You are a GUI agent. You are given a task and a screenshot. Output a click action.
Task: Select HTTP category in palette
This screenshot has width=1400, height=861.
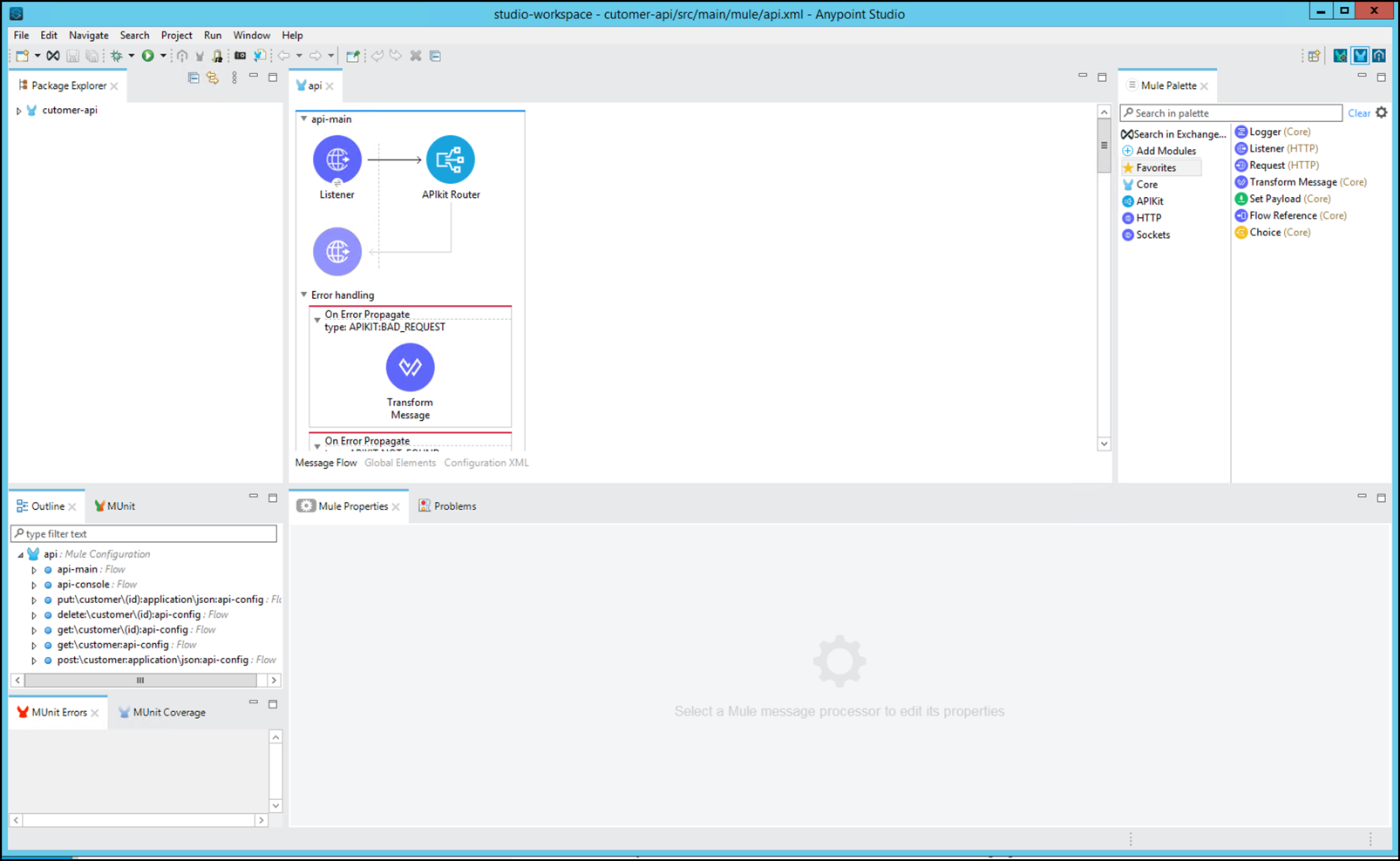coord(1141,218)
